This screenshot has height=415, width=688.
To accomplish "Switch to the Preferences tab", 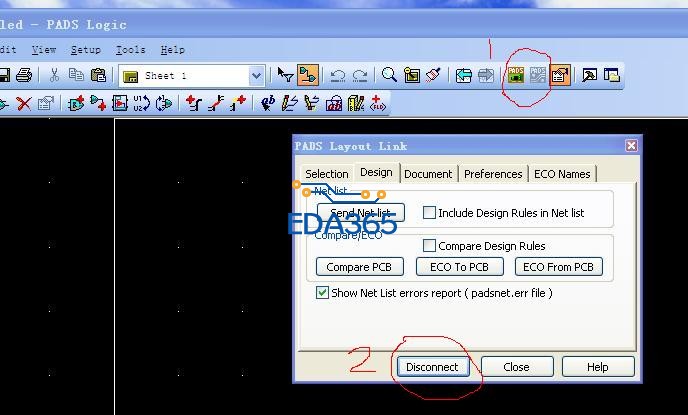I will tap(493, 174).
